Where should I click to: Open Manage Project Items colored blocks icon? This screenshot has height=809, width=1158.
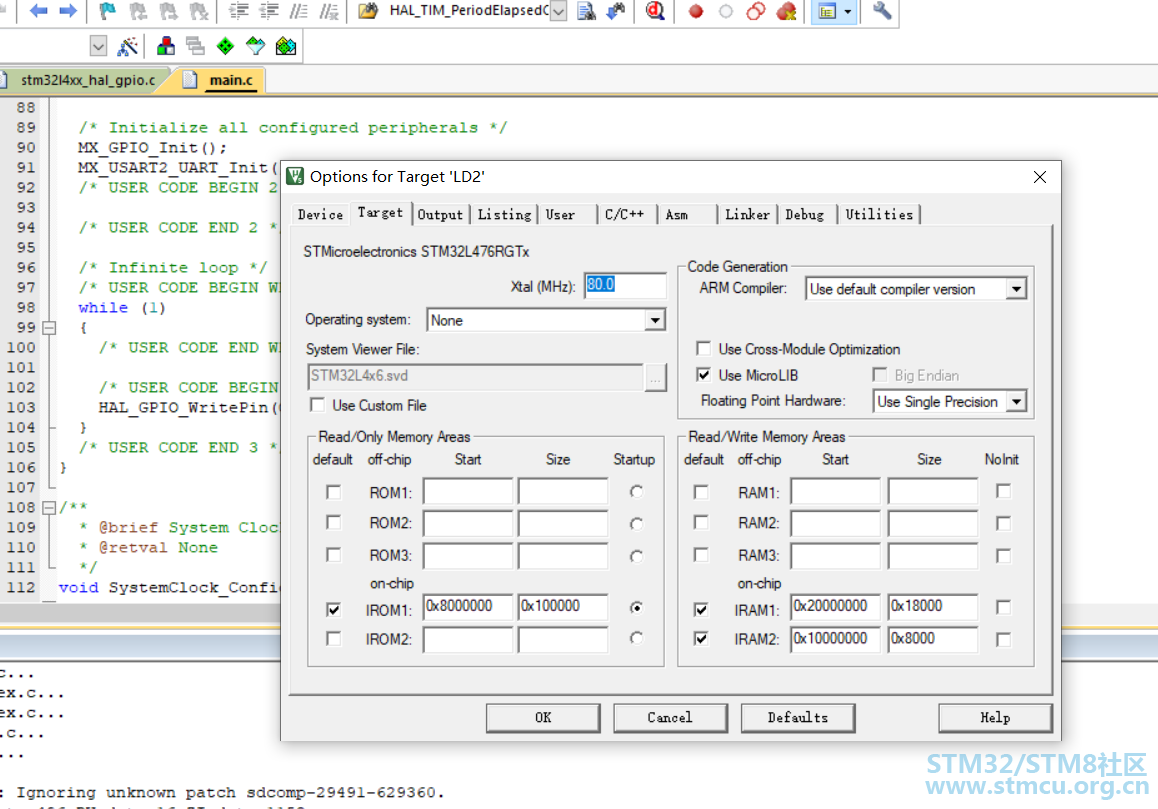tap(166, 47)
